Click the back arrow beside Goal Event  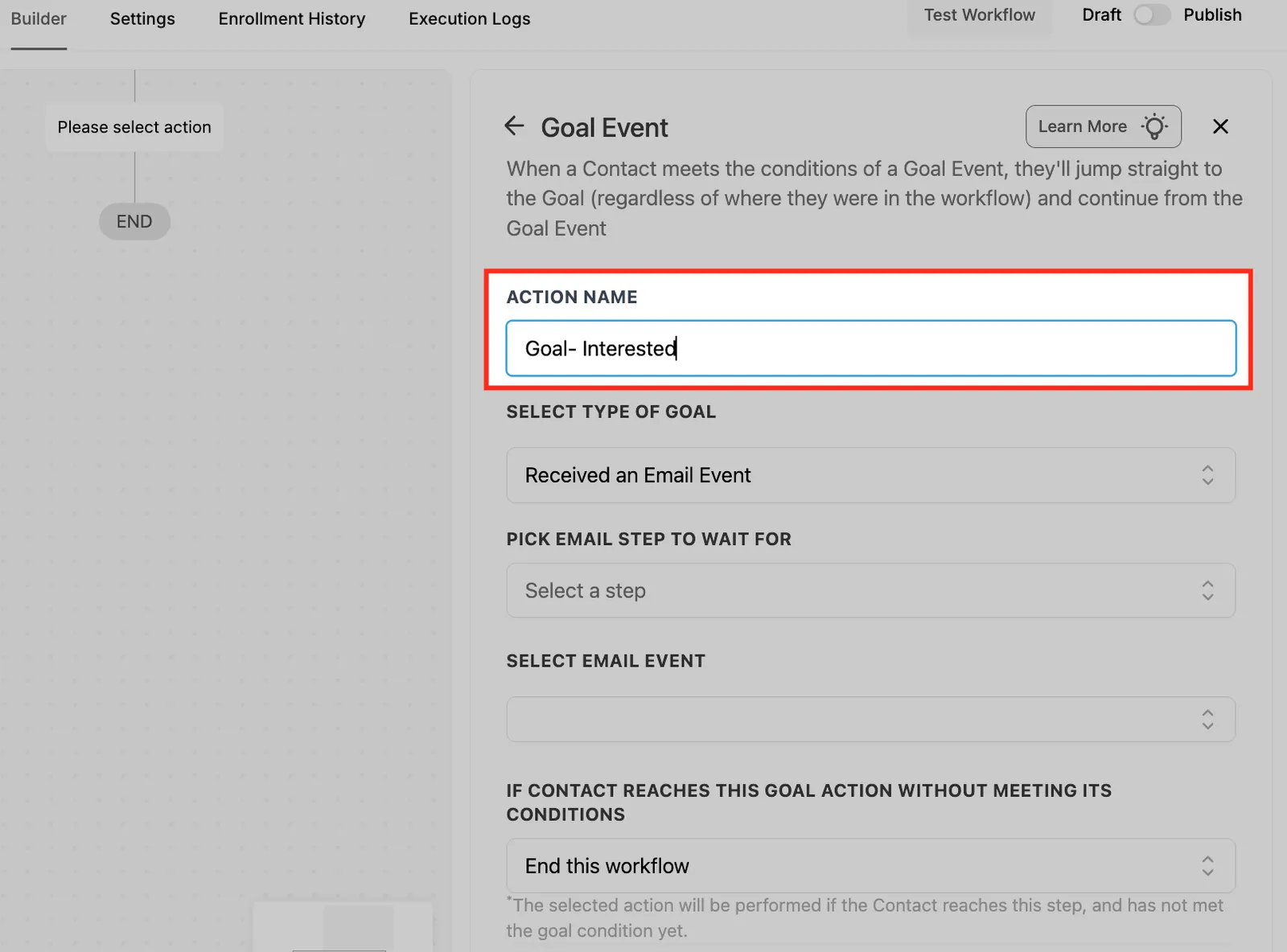514,126
